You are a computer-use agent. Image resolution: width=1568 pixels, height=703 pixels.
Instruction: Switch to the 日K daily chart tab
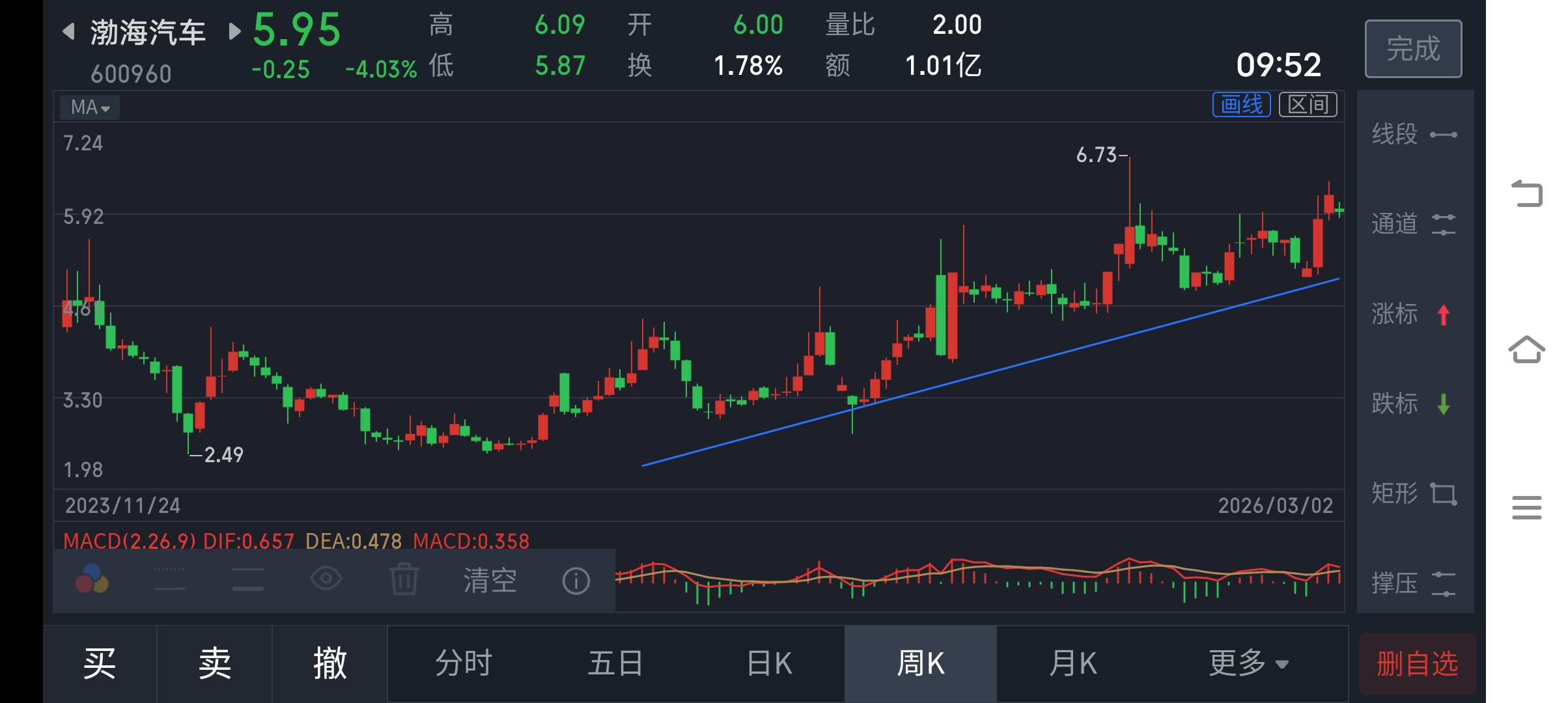click(769, 664)
